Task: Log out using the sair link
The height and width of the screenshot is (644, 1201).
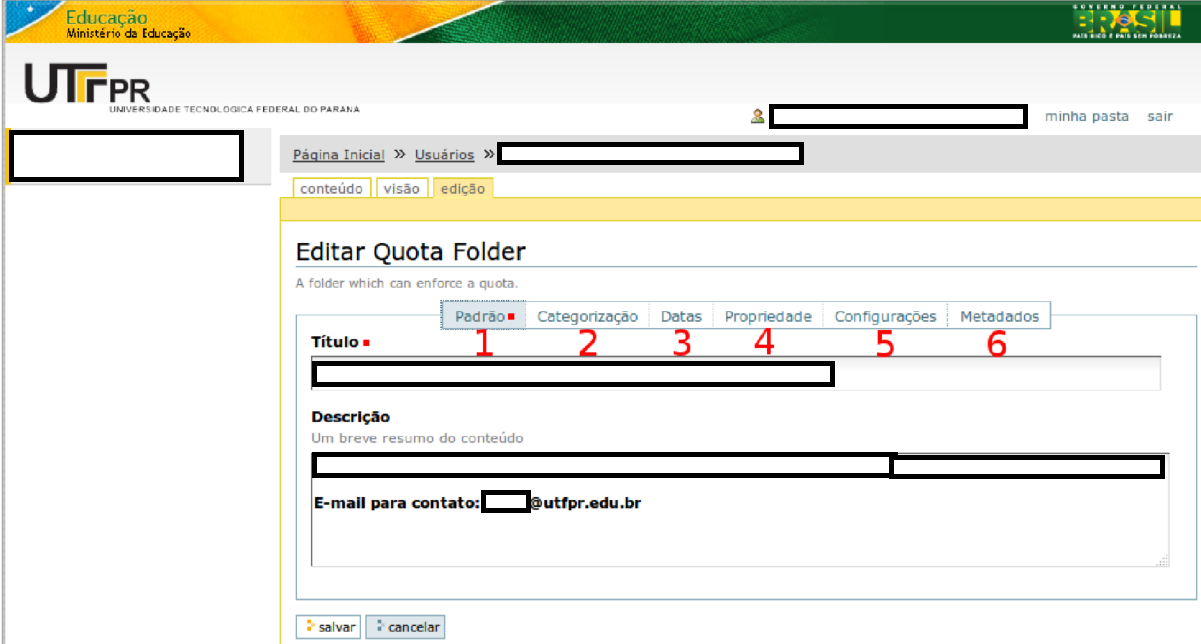Action: [1160, 117]
